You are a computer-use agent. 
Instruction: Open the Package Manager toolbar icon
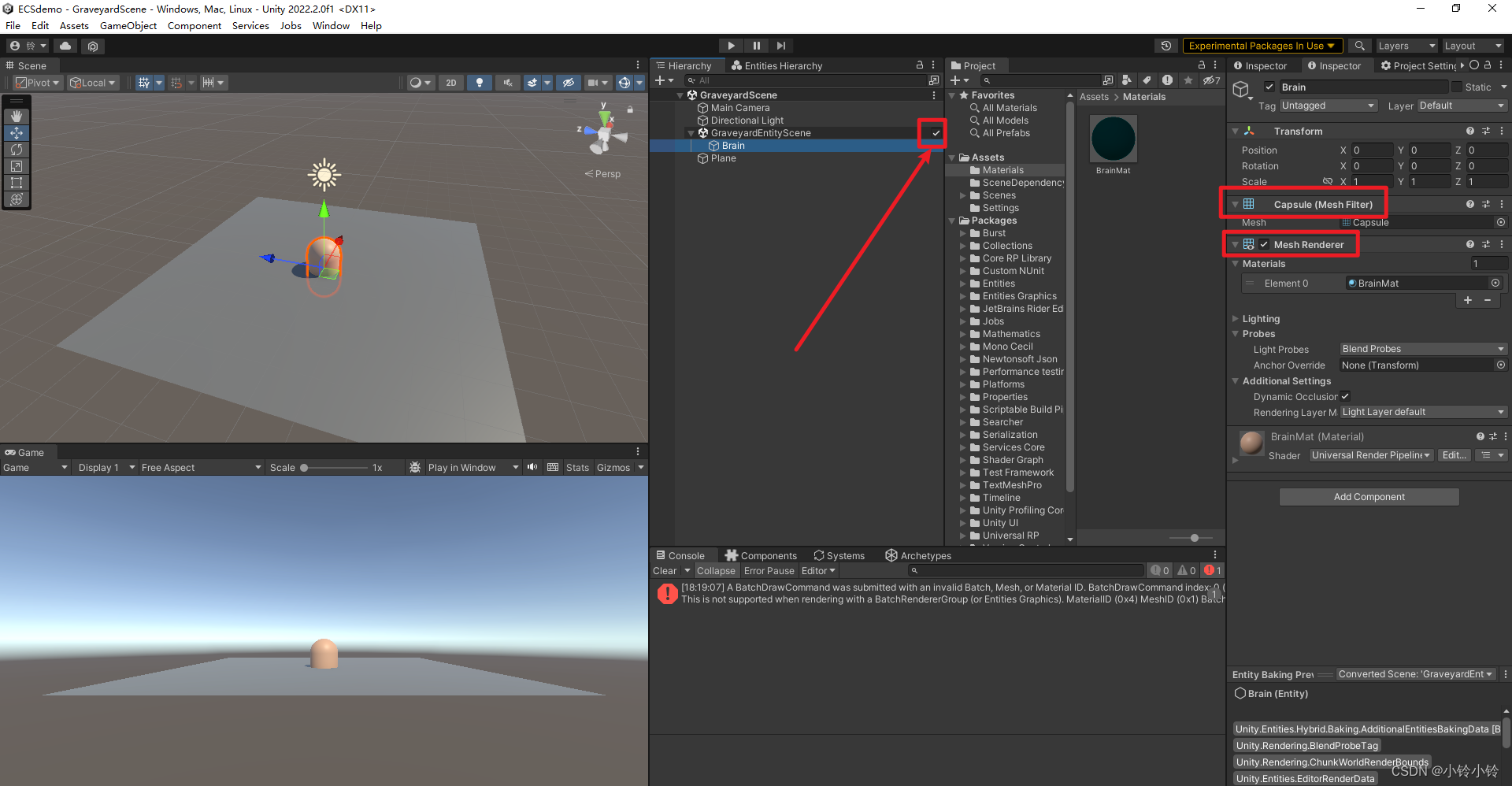click(x=93, y=46)
